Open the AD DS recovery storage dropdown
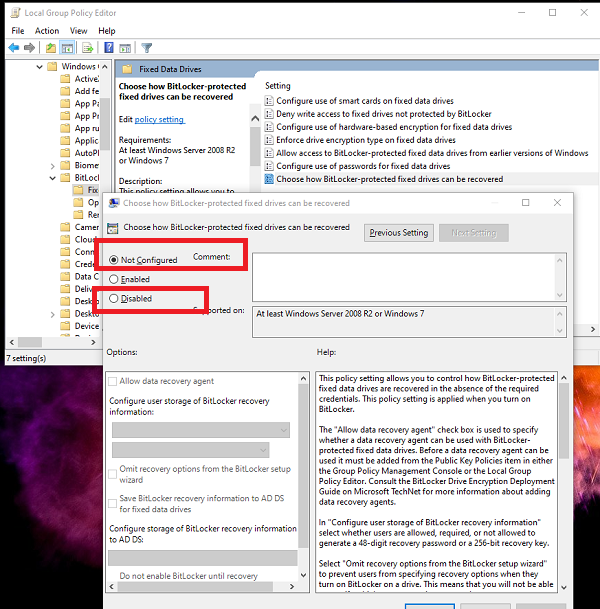Viewport: 600px width, 609px height. (x=203, y=558)
